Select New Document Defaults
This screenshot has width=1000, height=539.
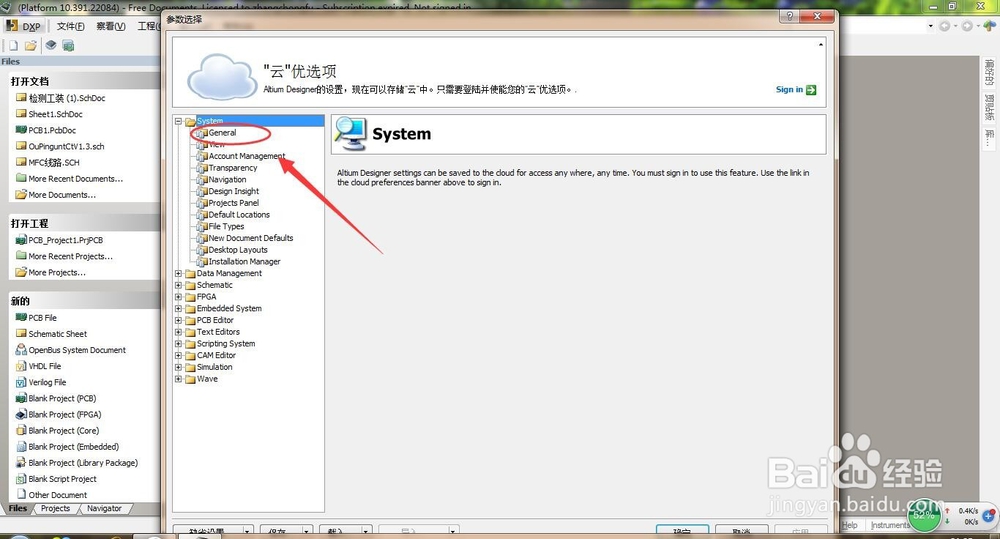click(x=251, y=238)
